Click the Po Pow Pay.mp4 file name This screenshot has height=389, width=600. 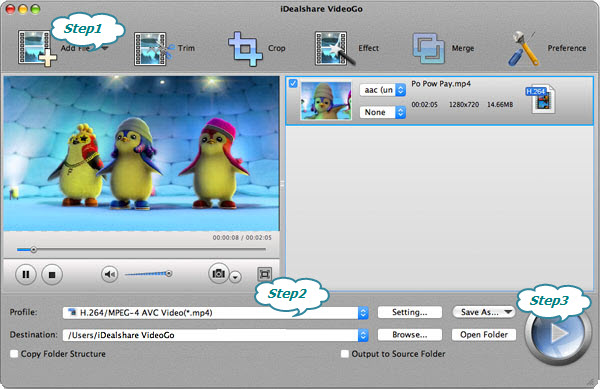(x=441, y=84)
